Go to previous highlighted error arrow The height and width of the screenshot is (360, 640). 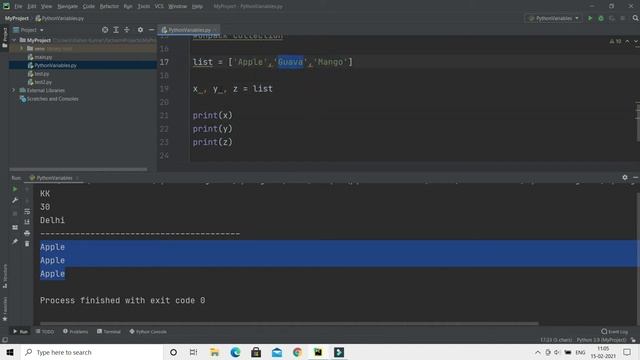(627, 42)
